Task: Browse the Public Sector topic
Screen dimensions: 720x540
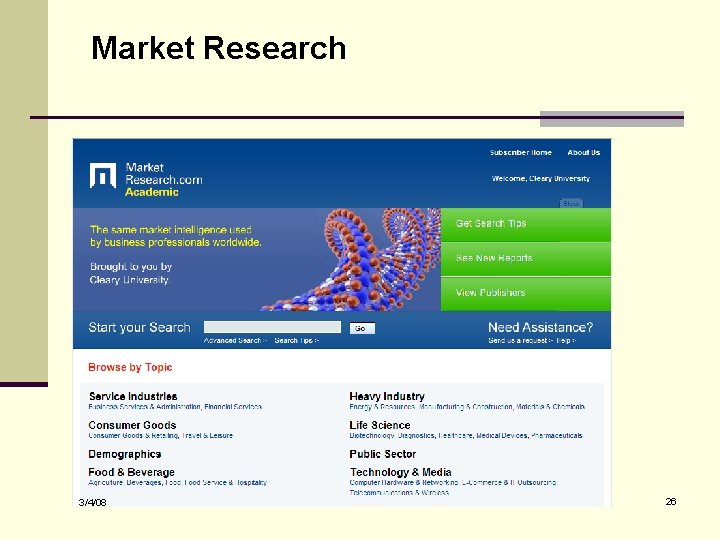Action: [x=382, y=454]
